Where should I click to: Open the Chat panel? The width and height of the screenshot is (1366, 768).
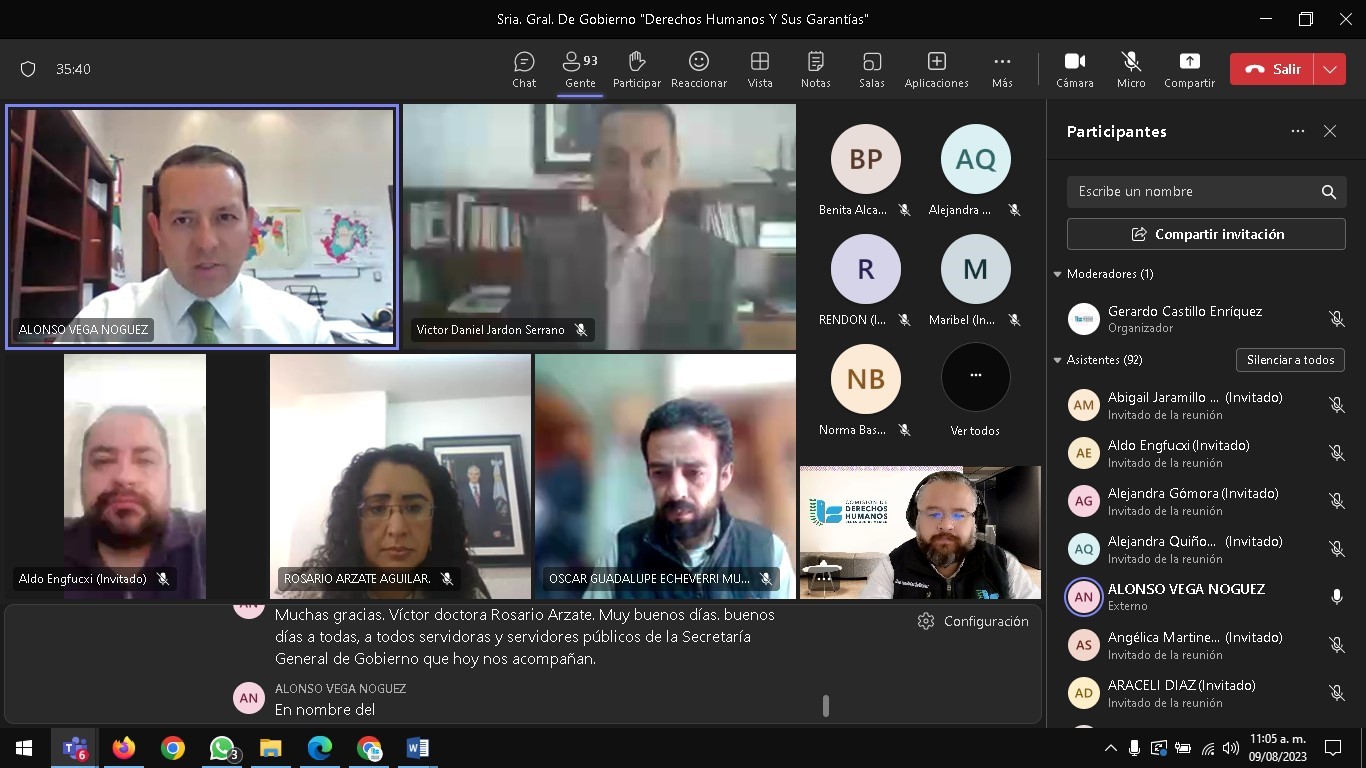[x=524, y=69]
